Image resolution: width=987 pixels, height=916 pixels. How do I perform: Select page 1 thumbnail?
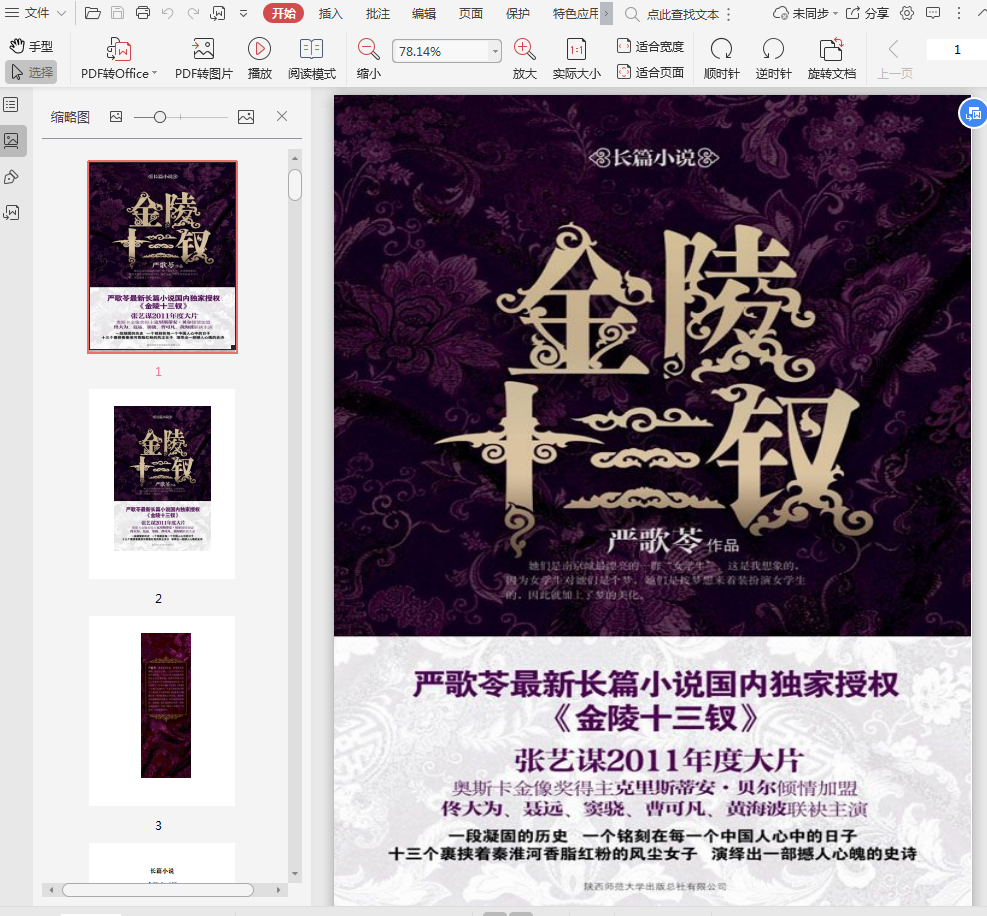point(162,257)
